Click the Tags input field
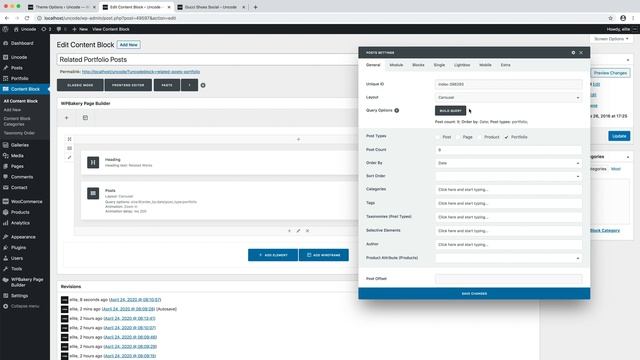This screenshot has width=640, height=360. point(508,203)
